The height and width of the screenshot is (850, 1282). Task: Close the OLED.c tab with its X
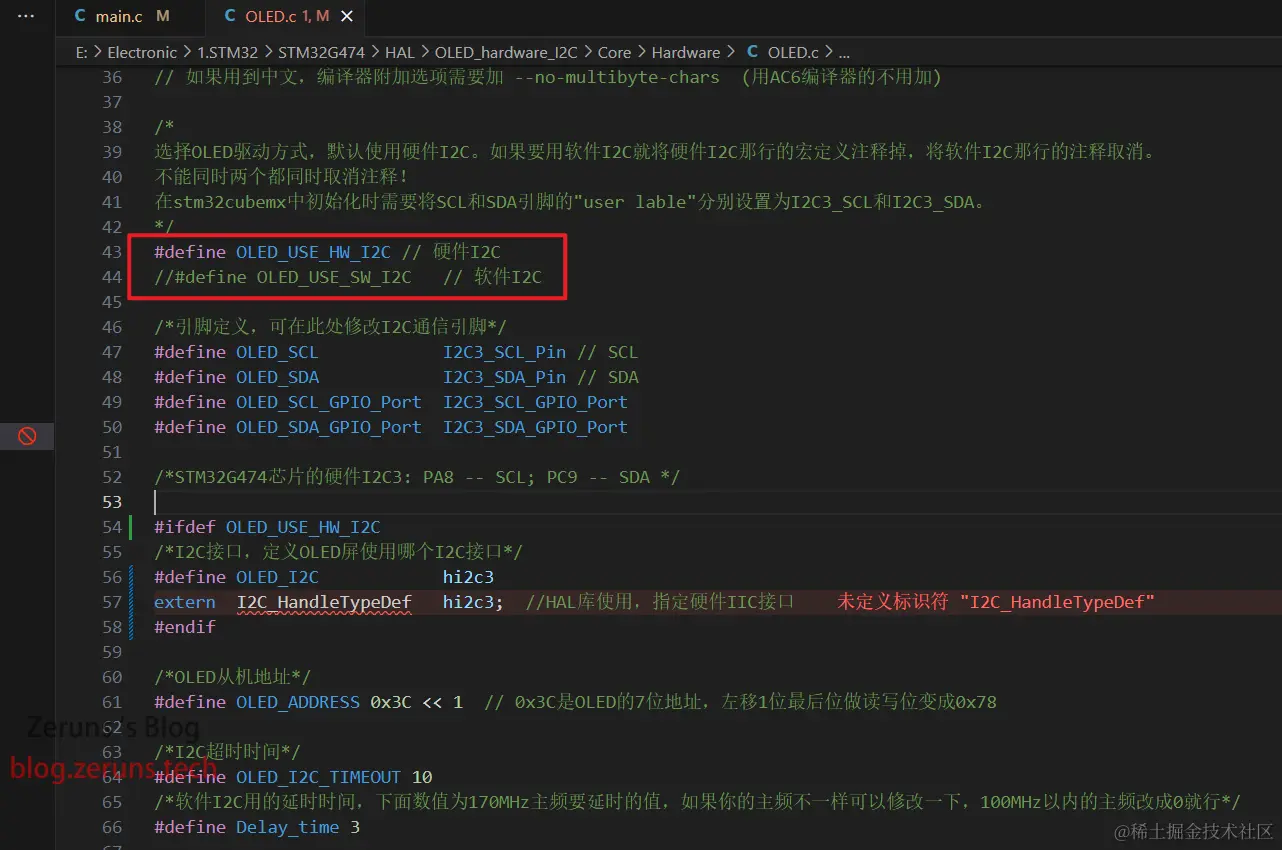[346, 16]
